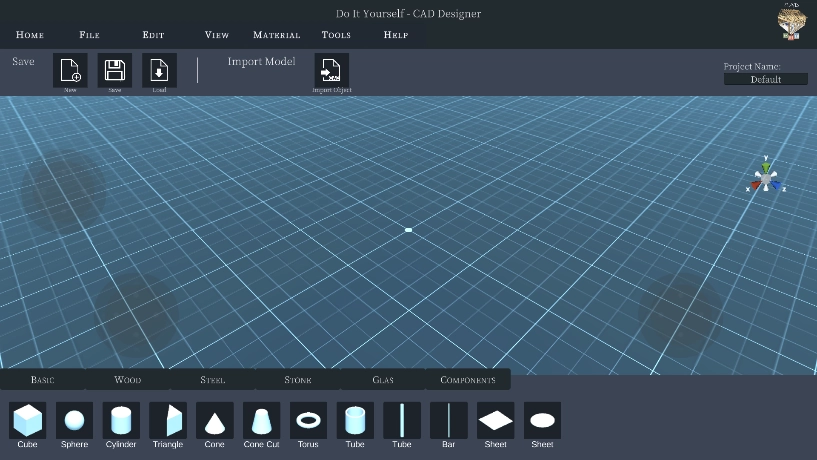
Task: Insert a Cylinder shape
Action: coord(121,420)
